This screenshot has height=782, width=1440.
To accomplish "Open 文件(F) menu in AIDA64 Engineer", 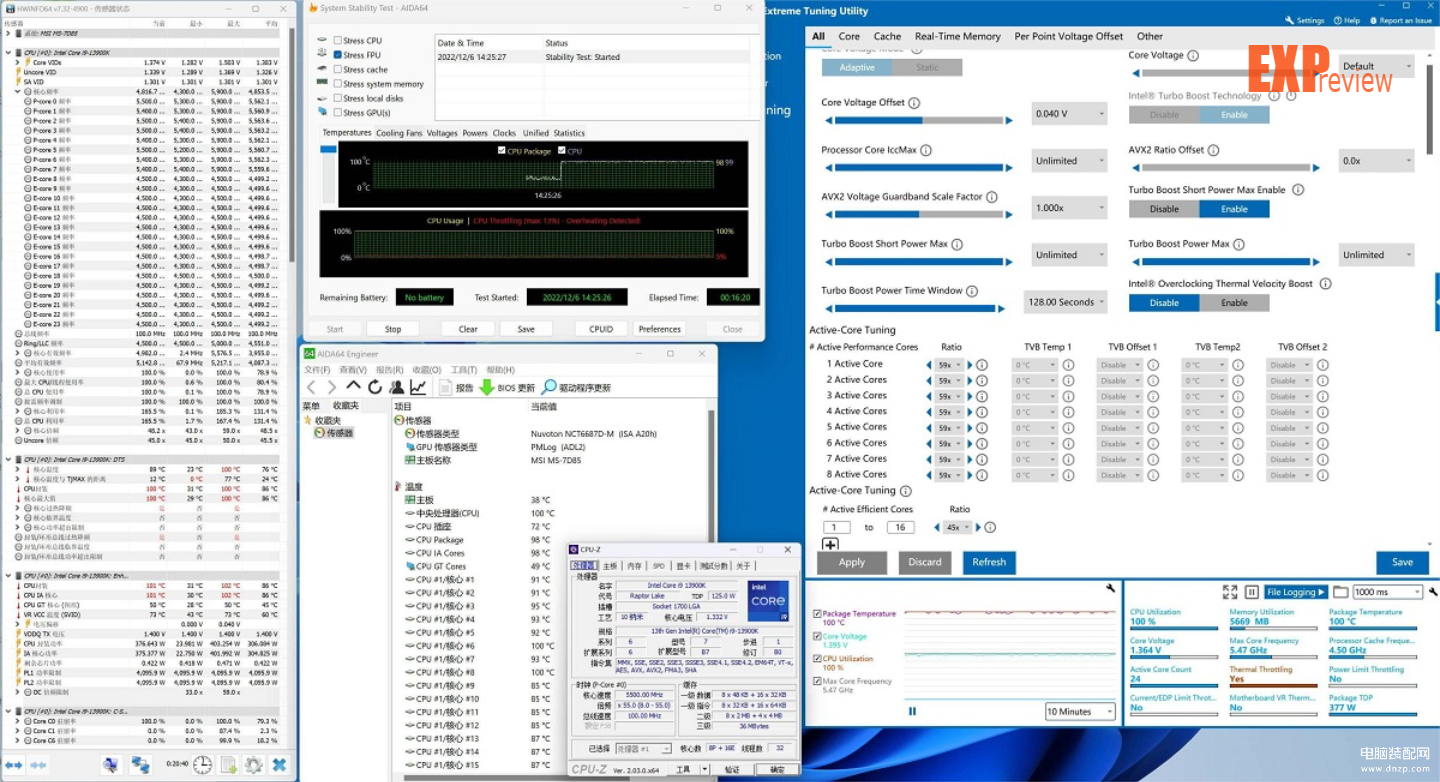I will tap(317, 370).
